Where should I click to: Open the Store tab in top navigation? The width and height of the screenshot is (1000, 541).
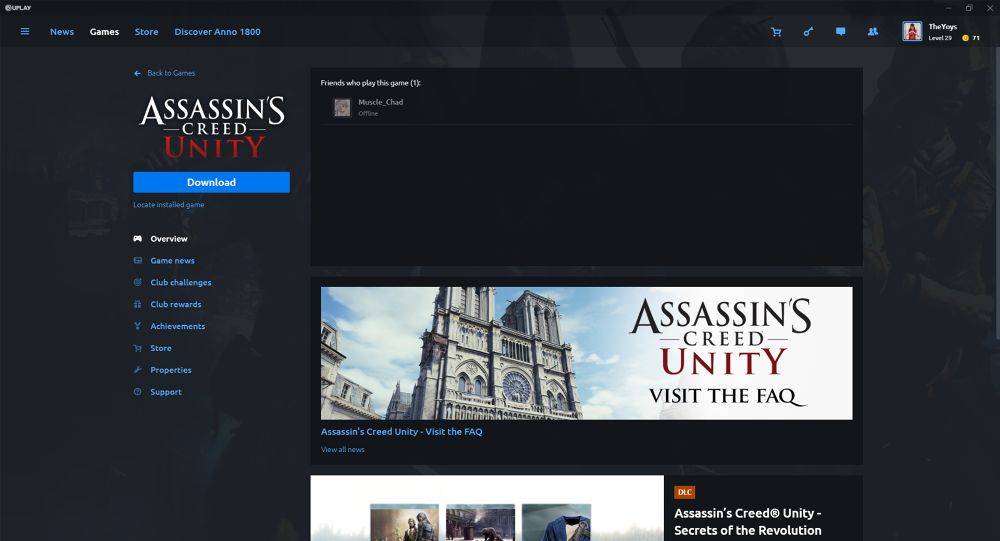[x=146, y=32]
